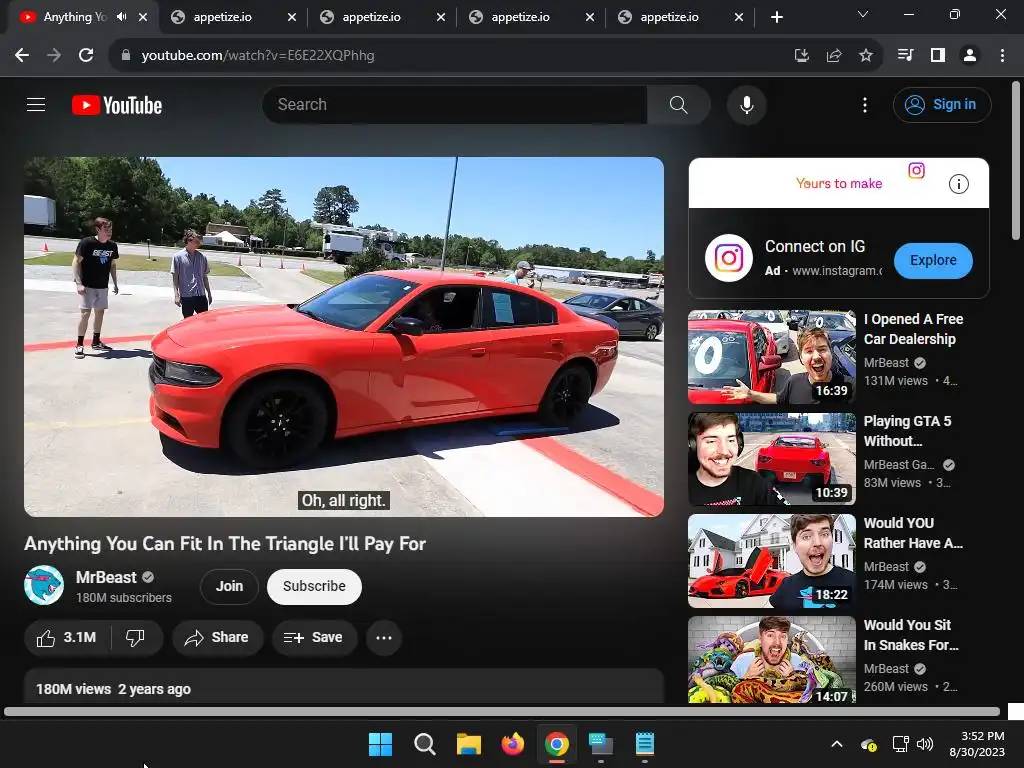Open Chrome tab search chevron
This screenshot has width=1024, height=768.
point(863,14)
